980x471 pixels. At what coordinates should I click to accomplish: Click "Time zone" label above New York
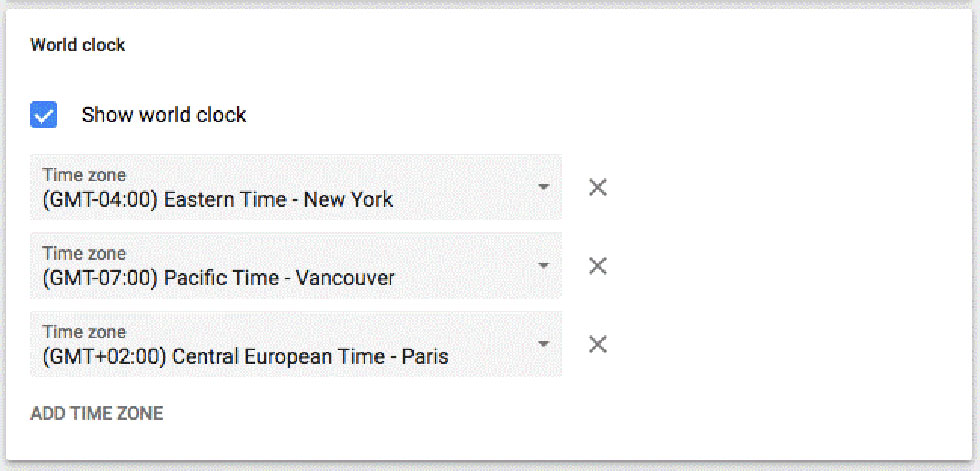(x=84, y=175)
